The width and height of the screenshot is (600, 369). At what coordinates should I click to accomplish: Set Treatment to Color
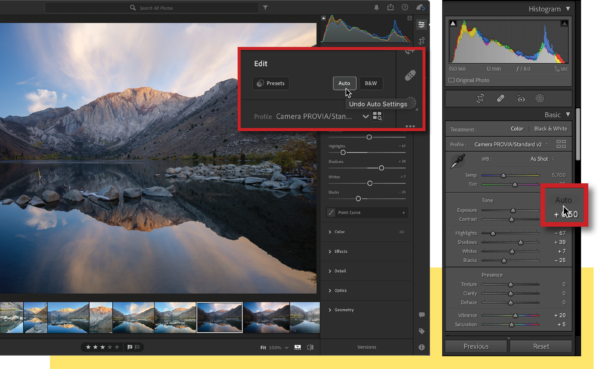click(x=517, y=129)
